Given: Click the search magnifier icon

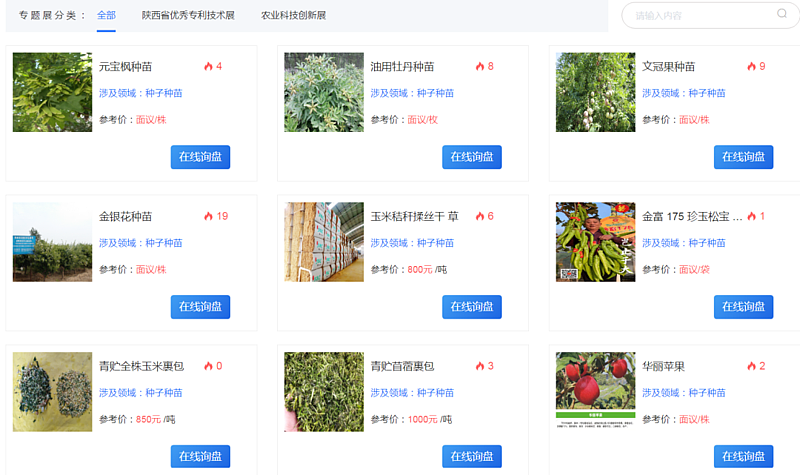Looking at the screenshot, I should pyautogui.click(x=782, y=14).
